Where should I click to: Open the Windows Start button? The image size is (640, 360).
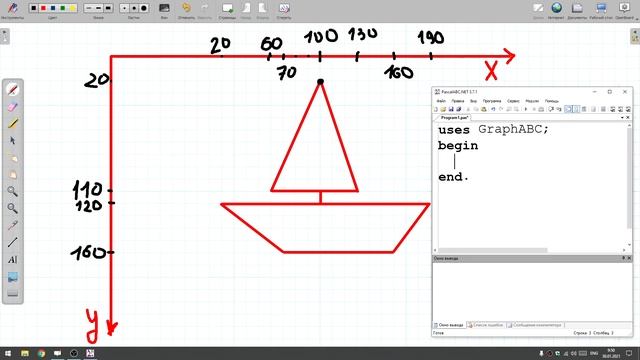(7, 353)
